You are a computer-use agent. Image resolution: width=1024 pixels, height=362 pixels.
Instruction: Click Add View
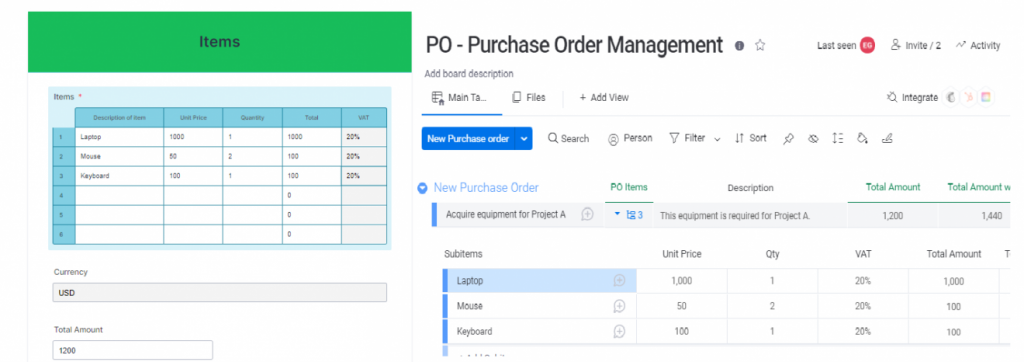(x=604, y=97)
